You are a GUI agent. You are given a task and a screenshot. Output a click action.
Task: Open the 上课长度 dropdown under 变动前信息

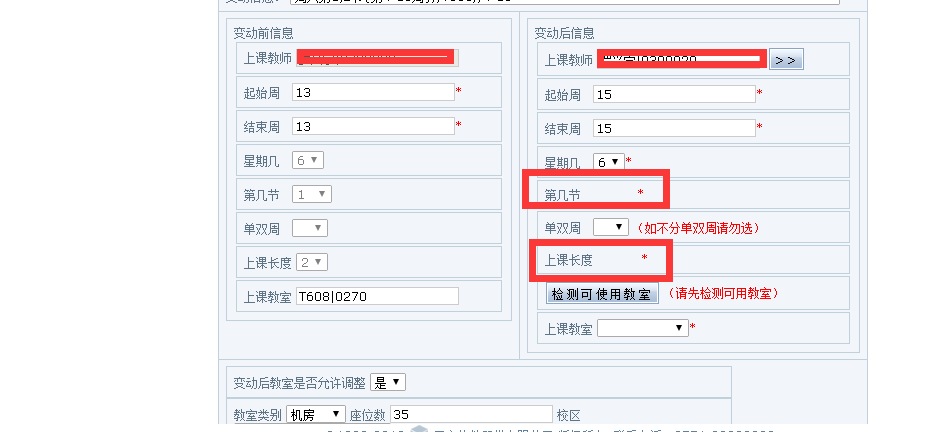coord(312,262)
